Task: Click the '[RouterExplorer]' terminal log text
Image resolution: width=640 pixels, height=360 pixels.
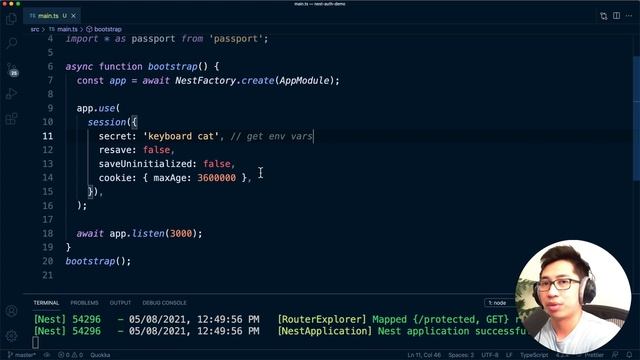Action: [x=322, y=319]
